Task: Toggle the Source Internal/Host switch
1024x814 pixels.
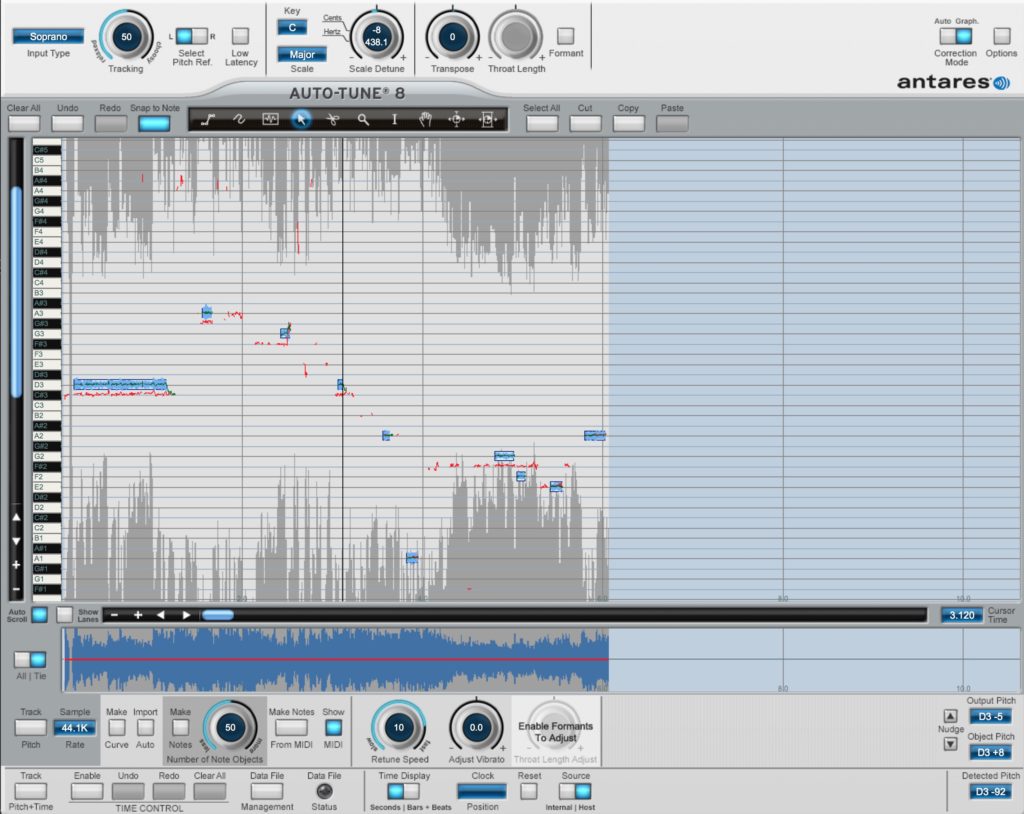Action: (575, 791)
